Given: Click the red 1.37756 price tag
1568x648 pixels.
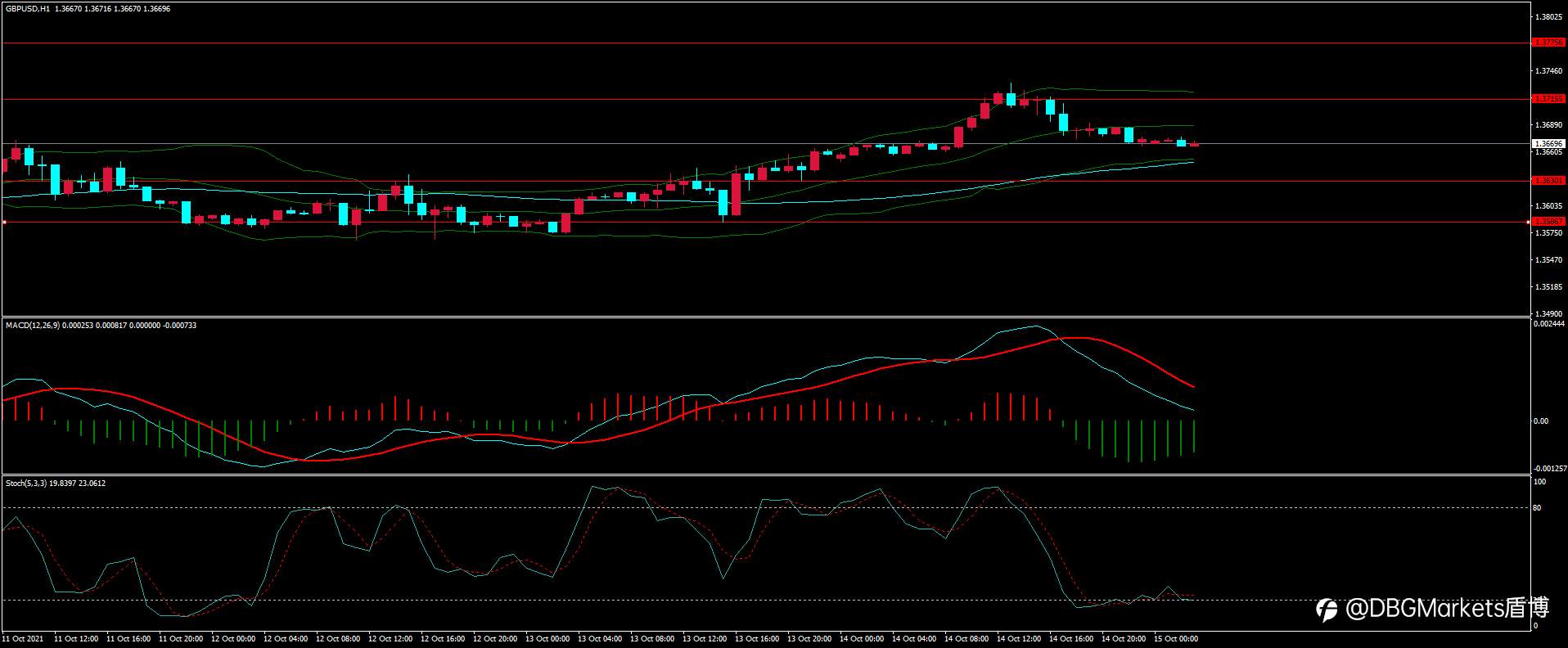Looking at the screenshot, I should (1548, 43).
